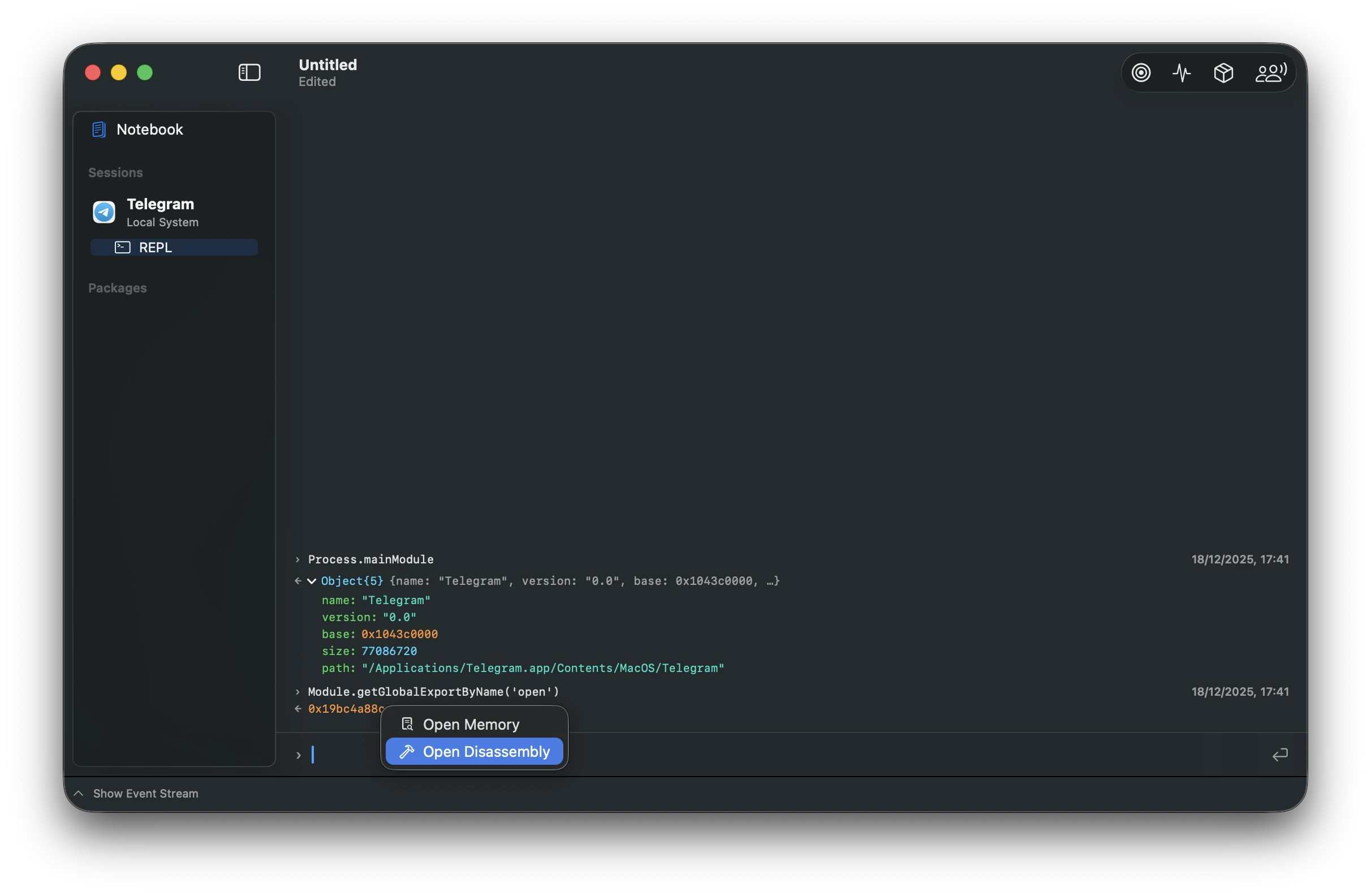Click the REPL terminal icon

coord(123,248)
